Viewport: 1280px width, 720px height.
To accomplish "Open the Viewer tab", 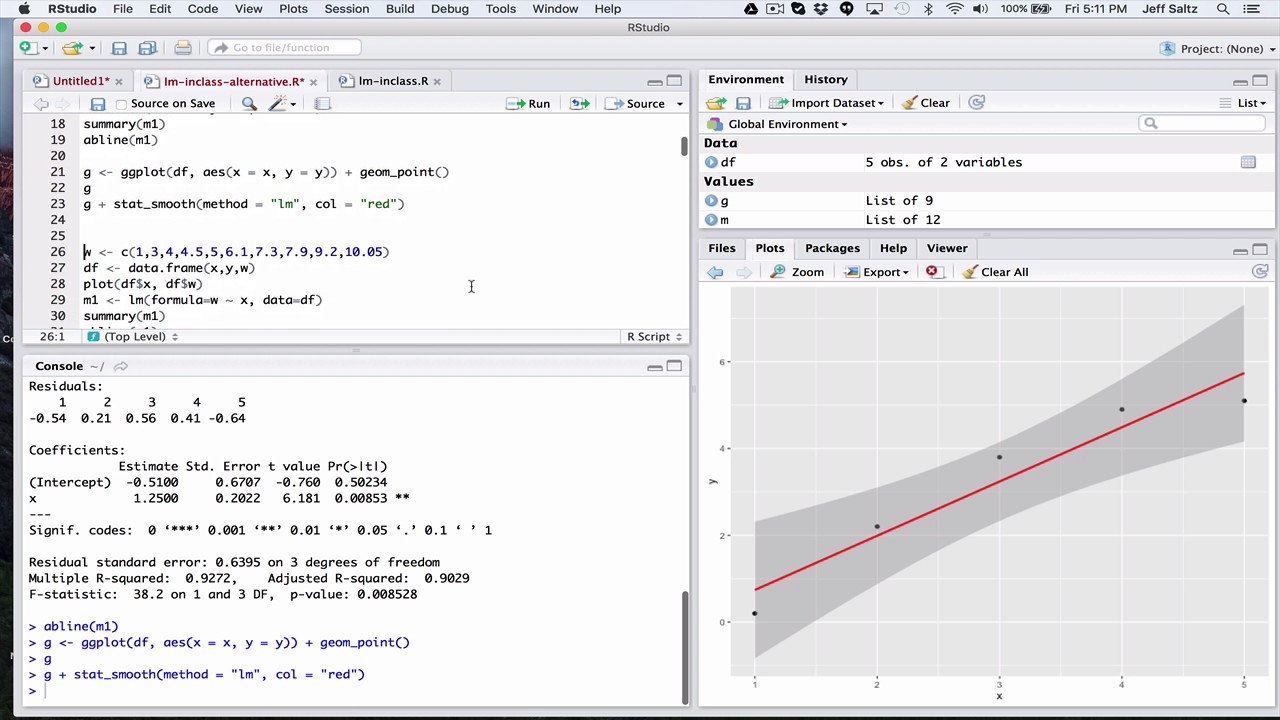I will (946, 249).
